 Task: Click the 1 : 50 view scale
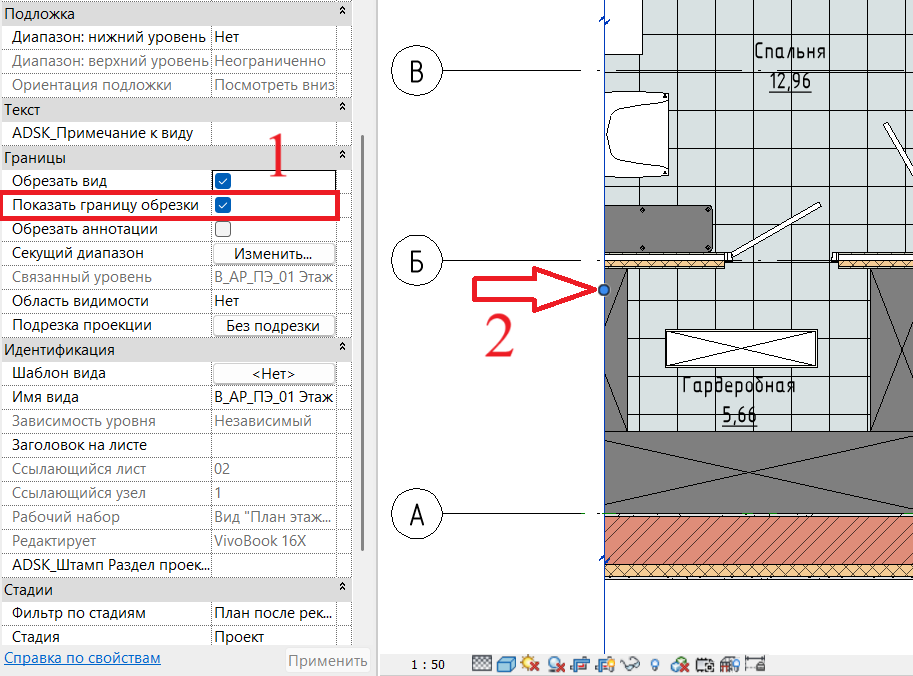coord(427,664)
